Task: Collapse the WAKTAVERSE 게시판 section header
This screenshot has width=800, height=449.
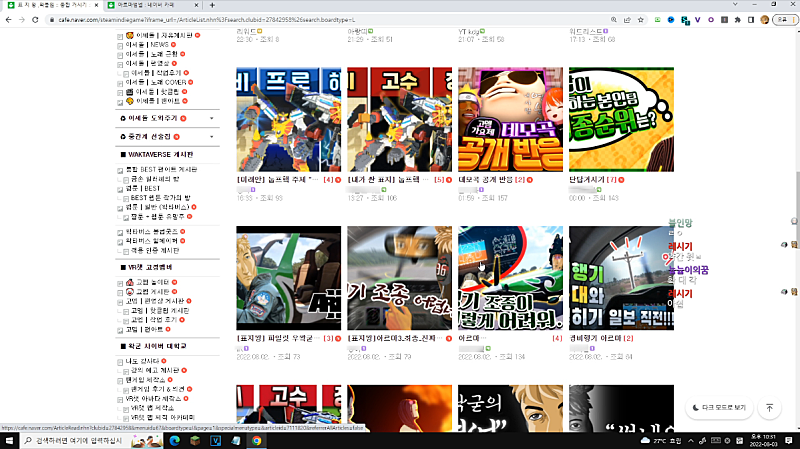Action: (x=160, y=154)
